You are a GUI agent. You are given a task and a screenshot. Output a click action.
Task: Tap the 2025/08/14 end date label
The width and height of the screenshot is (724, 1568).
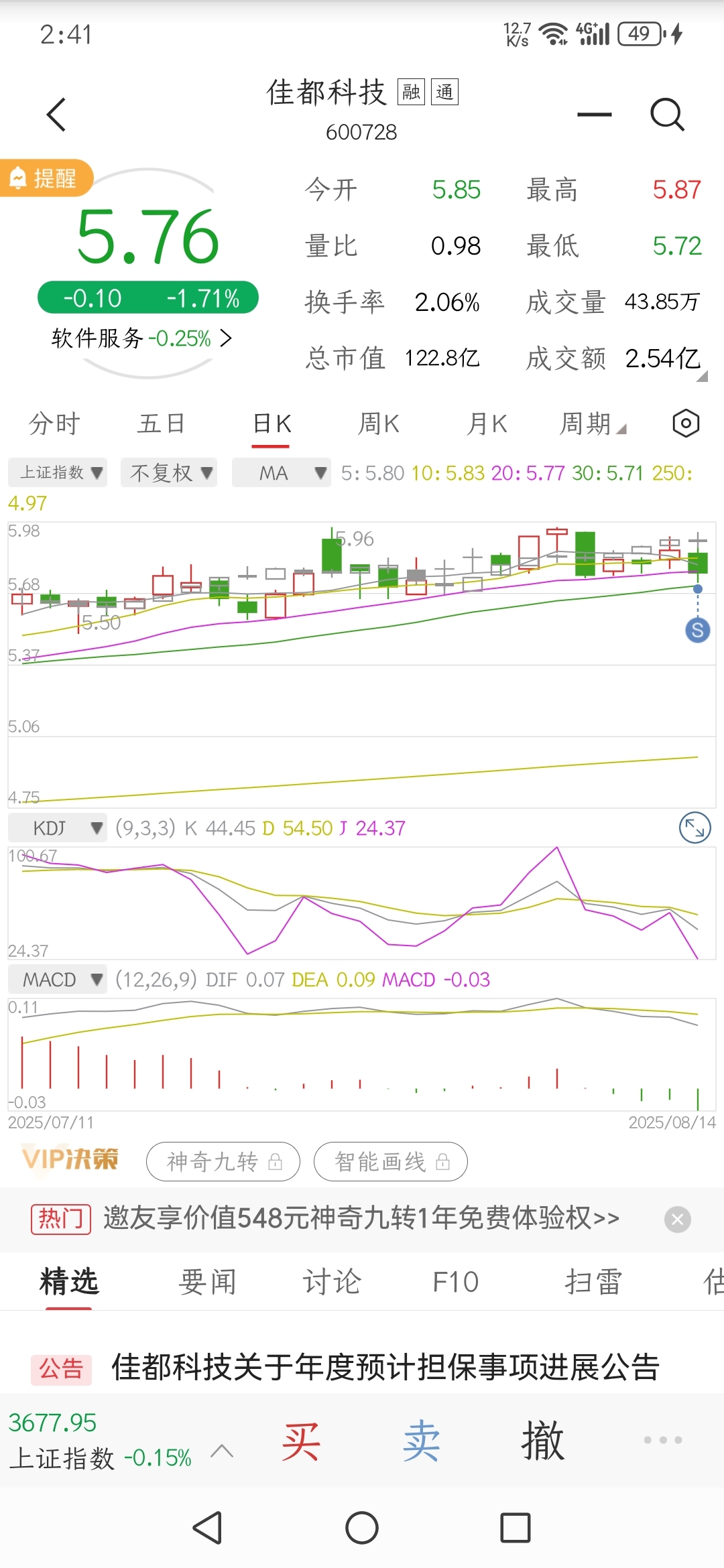coord(672,1122)
